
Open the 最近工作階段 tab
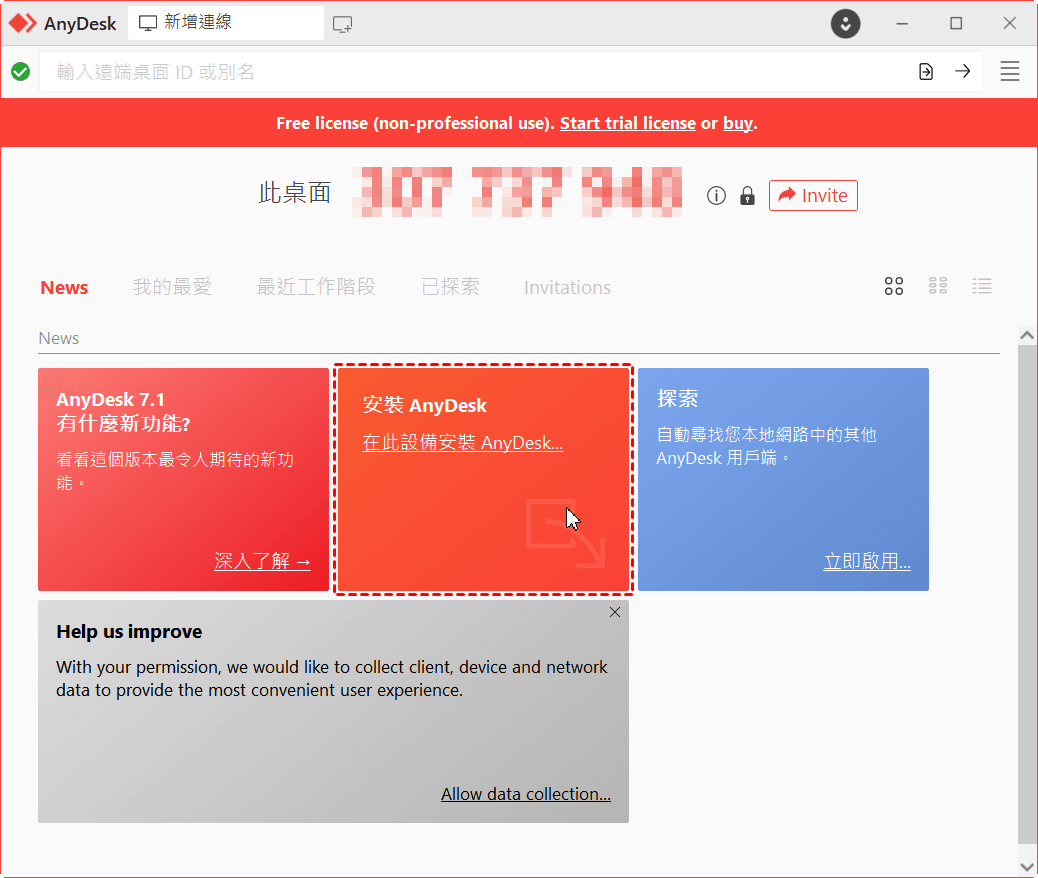(x=316, y=287)
